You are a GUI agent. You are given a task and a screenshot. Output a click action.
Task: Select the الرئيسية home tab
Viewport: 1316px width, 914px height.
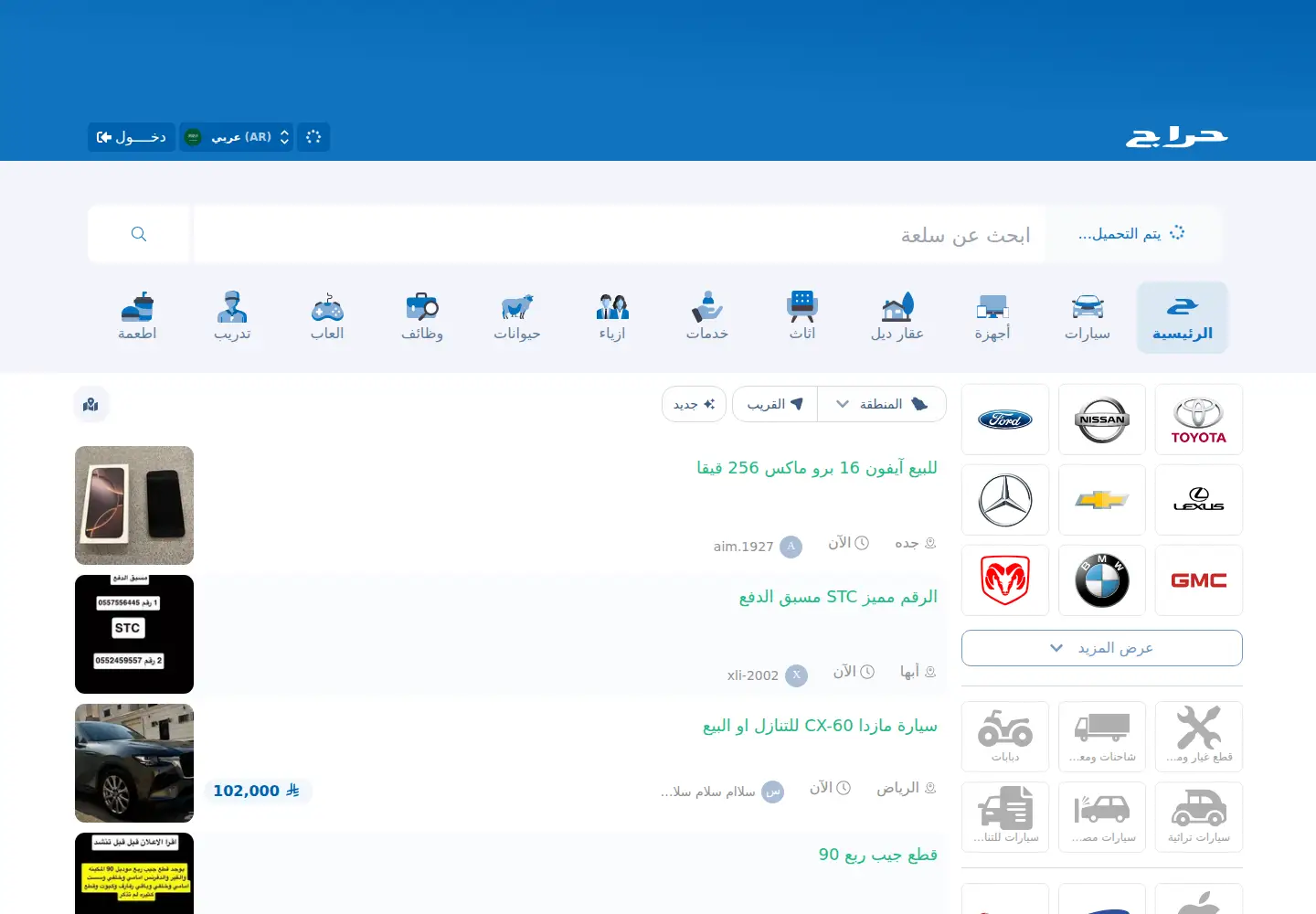click(x=1183, y=317)
